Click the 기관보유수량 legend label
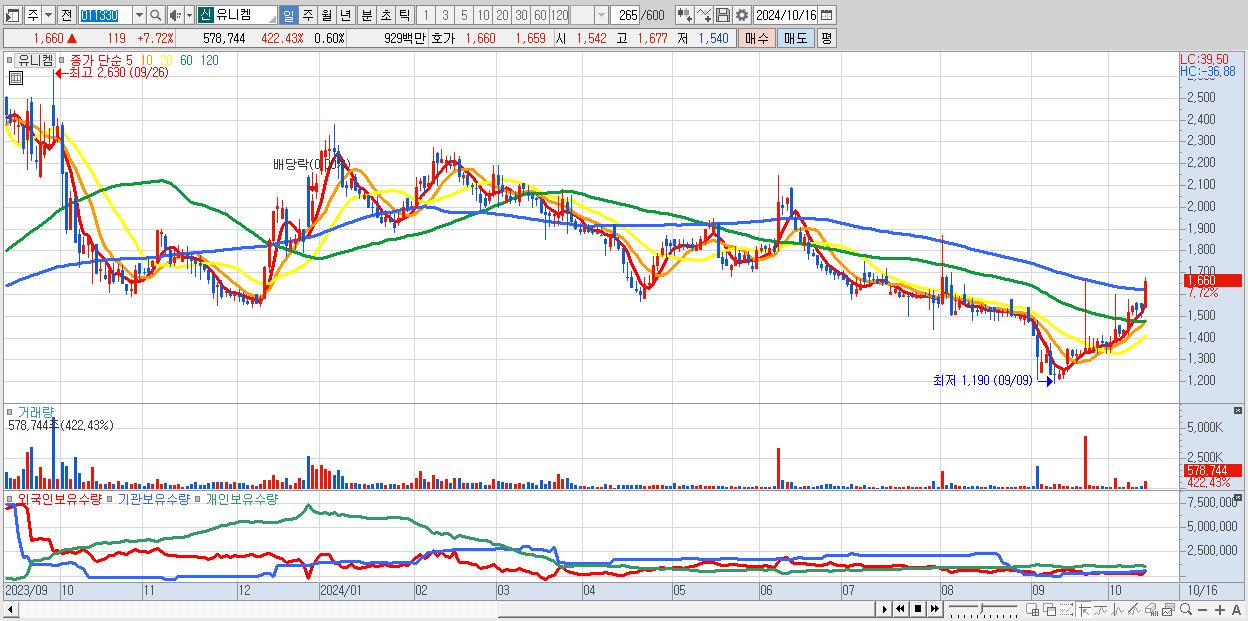Viewport: 1248px width, 621px height. [x=153, y=498]
